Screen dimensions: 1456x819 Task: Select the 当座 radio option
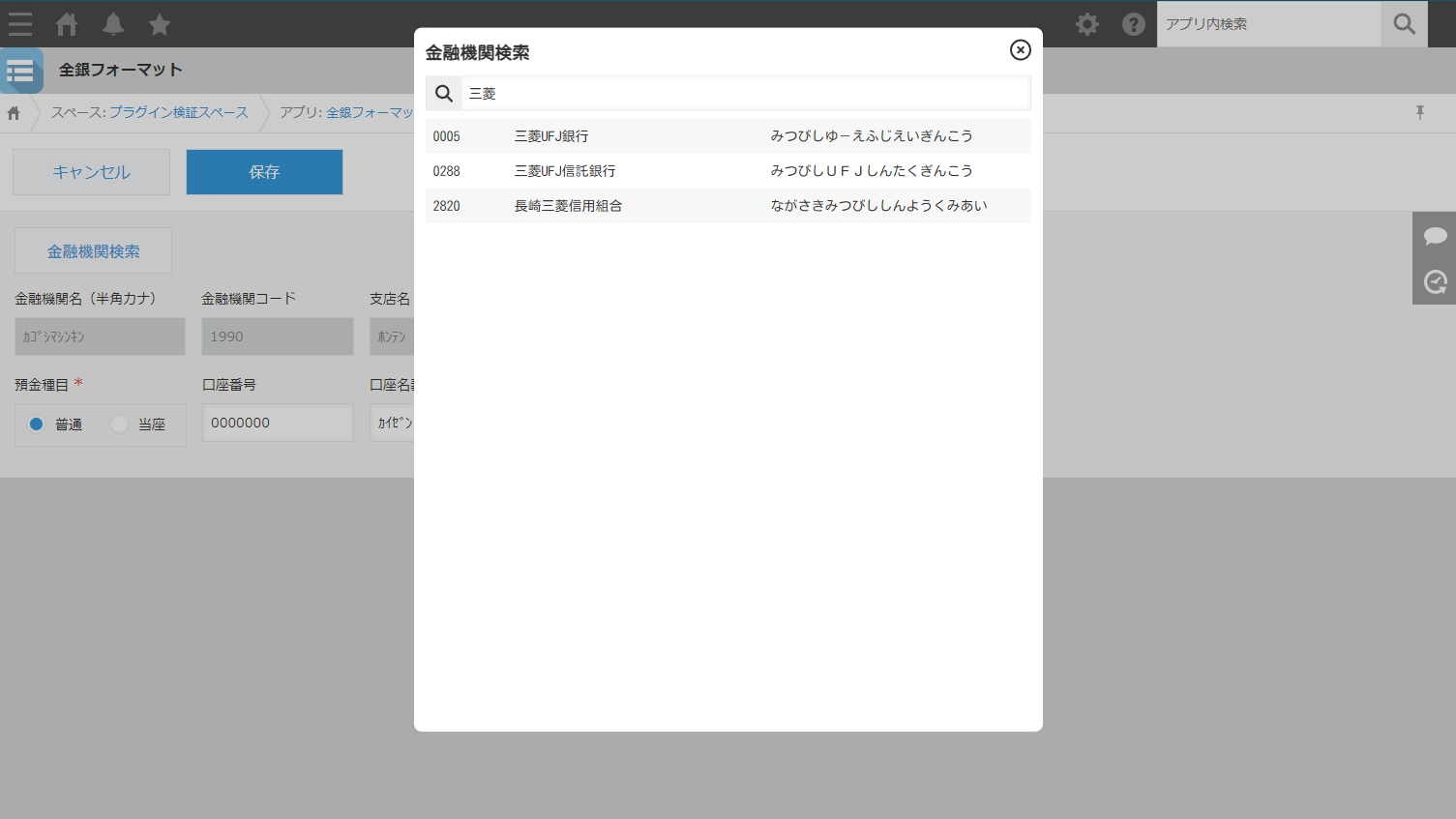pos(120,424)
